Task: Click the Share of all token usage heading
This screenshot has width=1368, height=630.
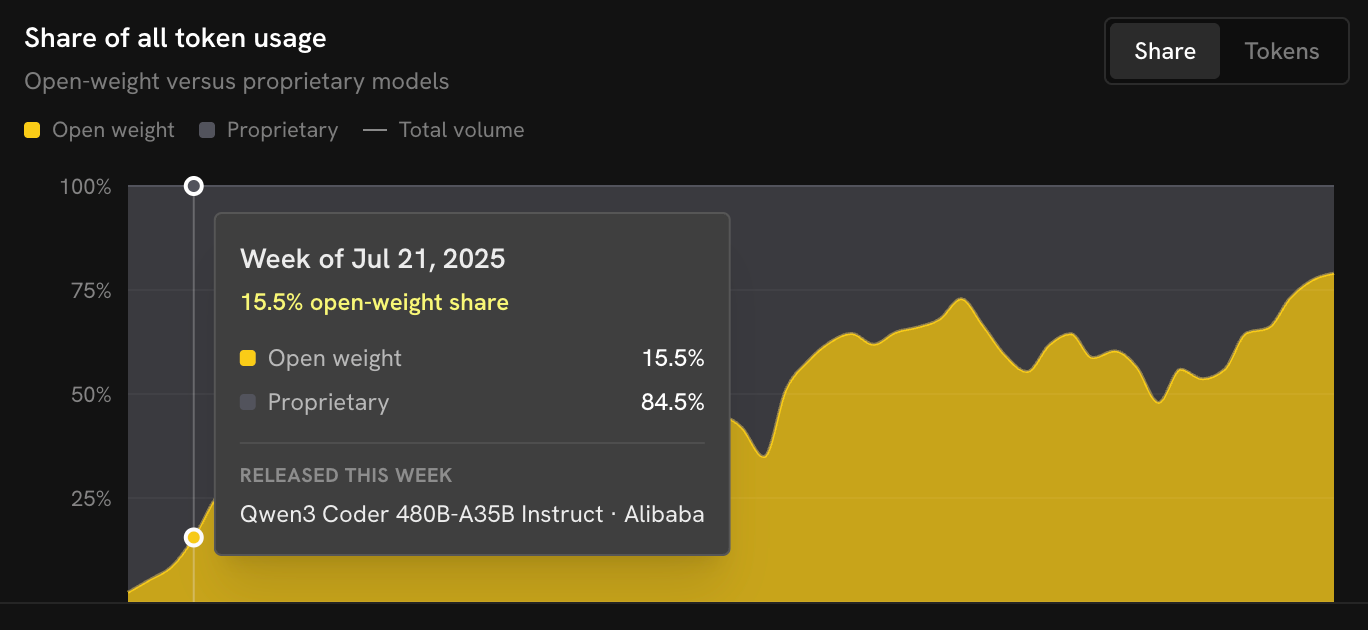Action: [x=175, y=39]
